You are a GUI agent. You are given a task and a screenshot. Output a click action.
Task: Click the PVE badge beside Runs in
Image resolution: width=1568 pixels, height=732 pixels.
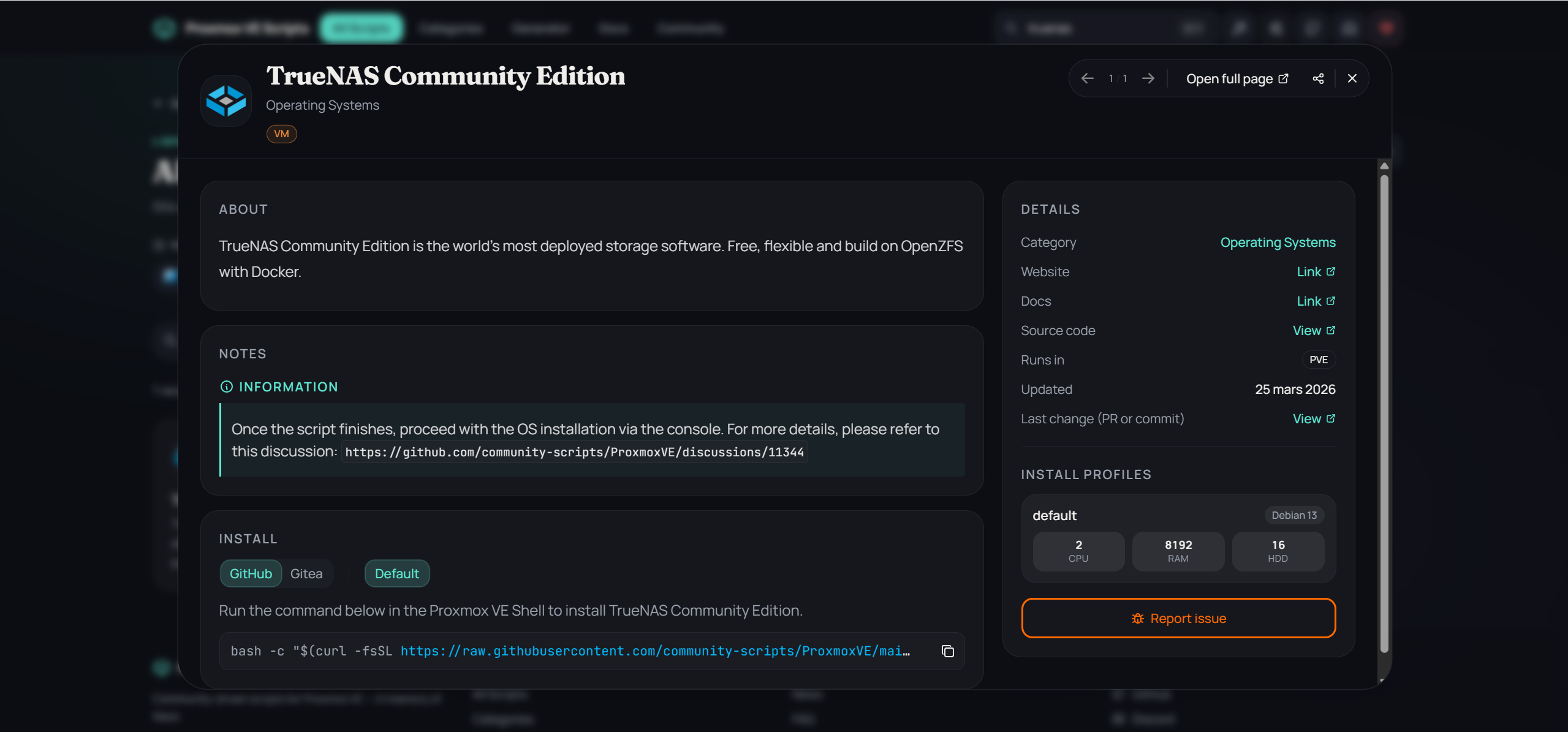pos(1319,360)
